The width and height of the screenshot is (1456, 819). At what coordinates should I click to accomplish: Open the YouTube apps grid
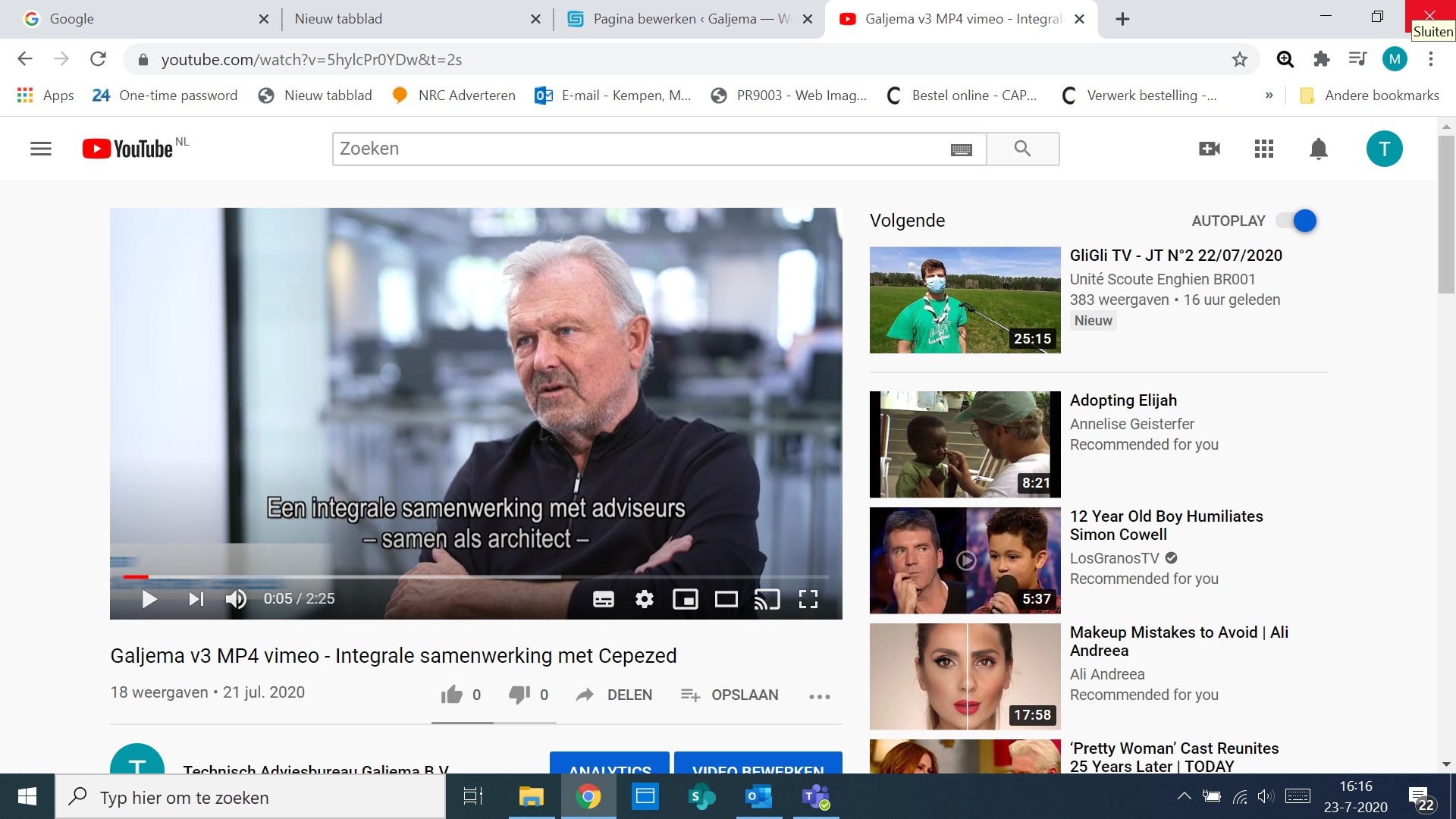coord(1264,149)
